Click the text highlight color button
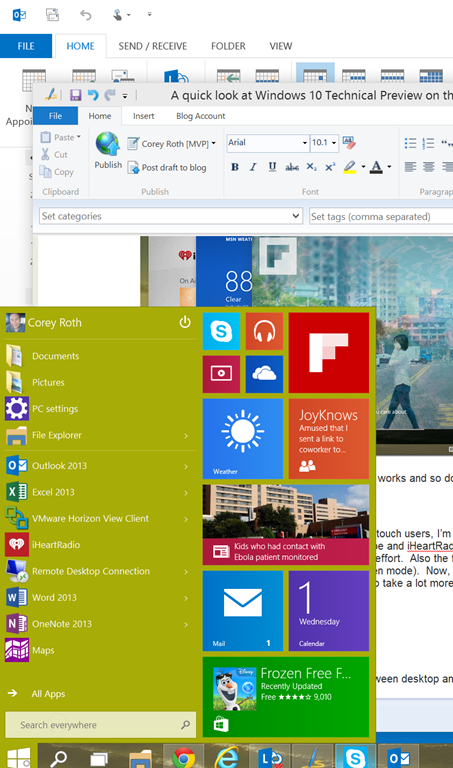This screenshot has width=453, height=768. click(x=350, y=167)
